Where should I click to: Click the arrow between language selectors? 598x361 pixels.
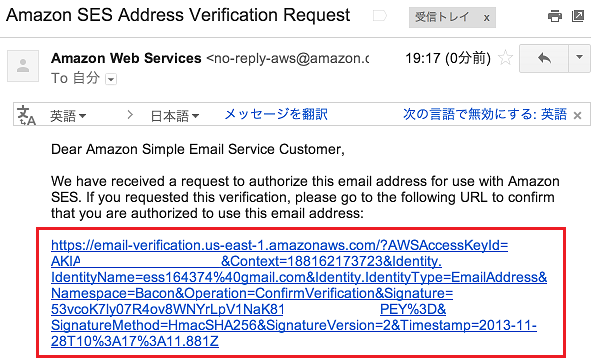(x=130, y=114)
